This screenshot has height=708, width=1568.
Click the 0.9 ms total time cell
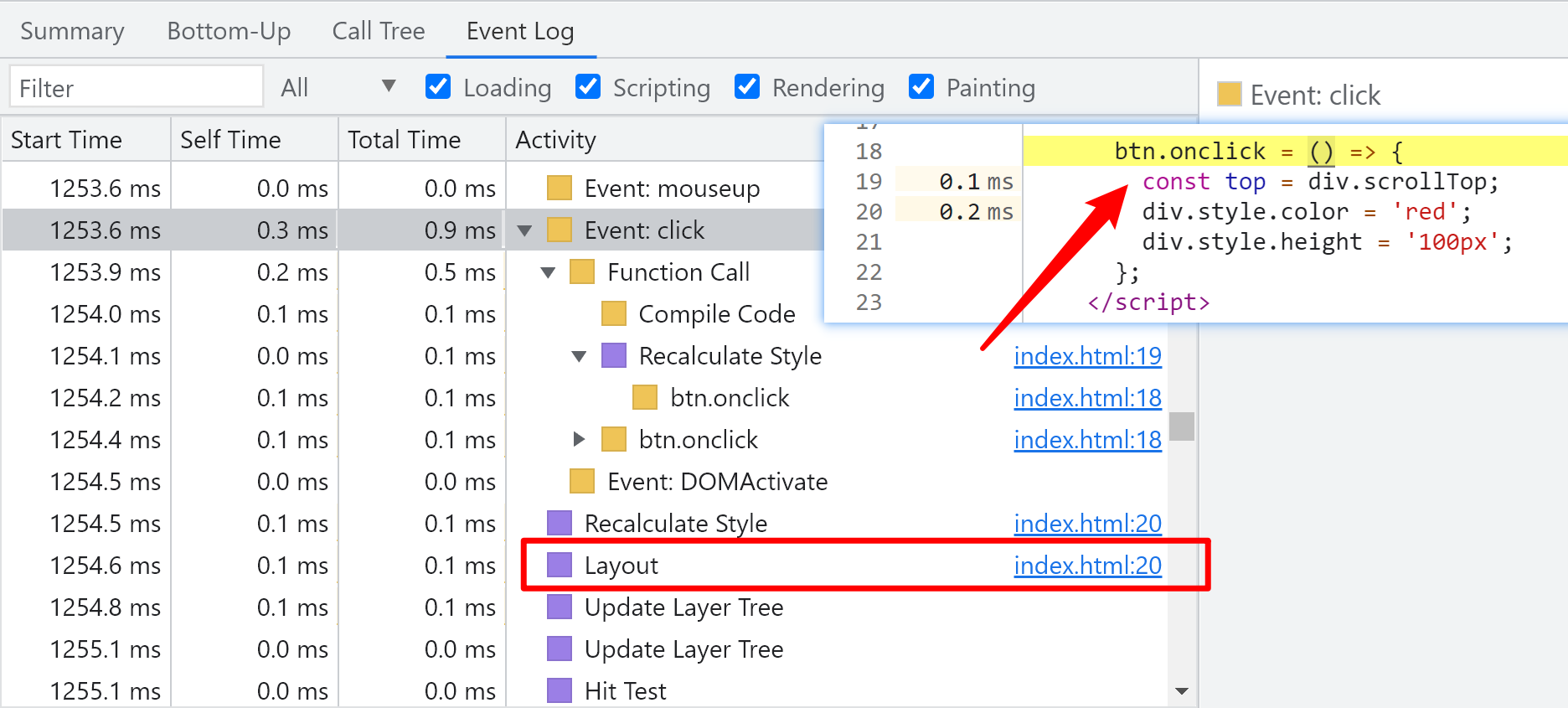pos(460,230)
